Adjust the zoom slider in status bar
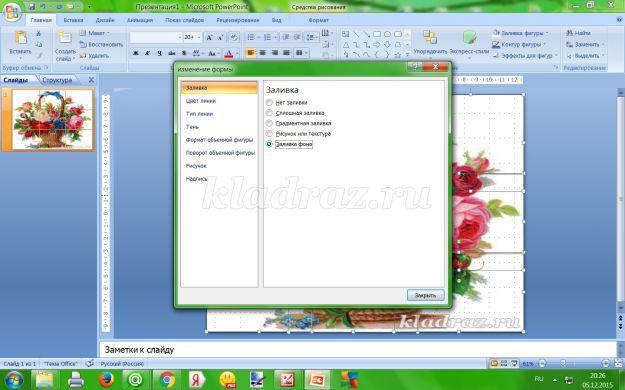 pyautogui.click(x=563, y=363)
